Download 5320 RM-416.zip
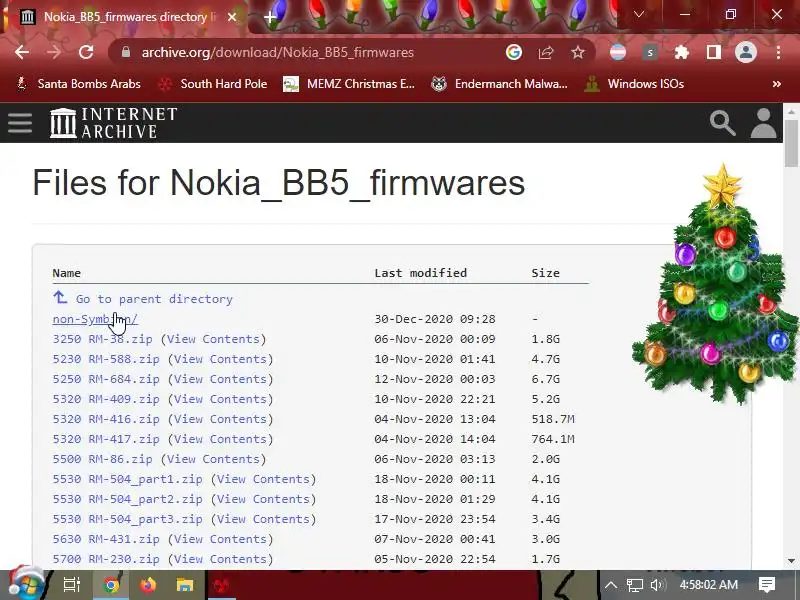The width and height of the screenshot is (800, 600). pos(106,418)
